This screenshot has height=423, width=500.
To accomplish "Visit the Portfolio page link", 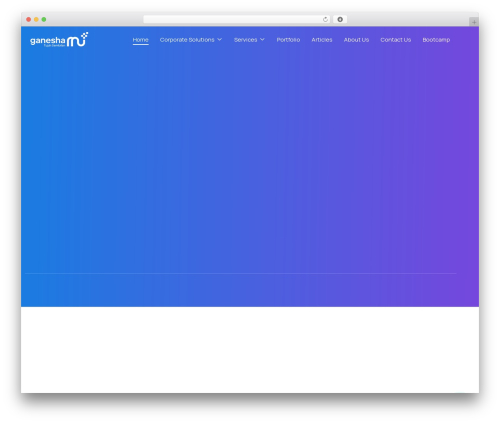I will pyautogui.click(x=288, y=40).
